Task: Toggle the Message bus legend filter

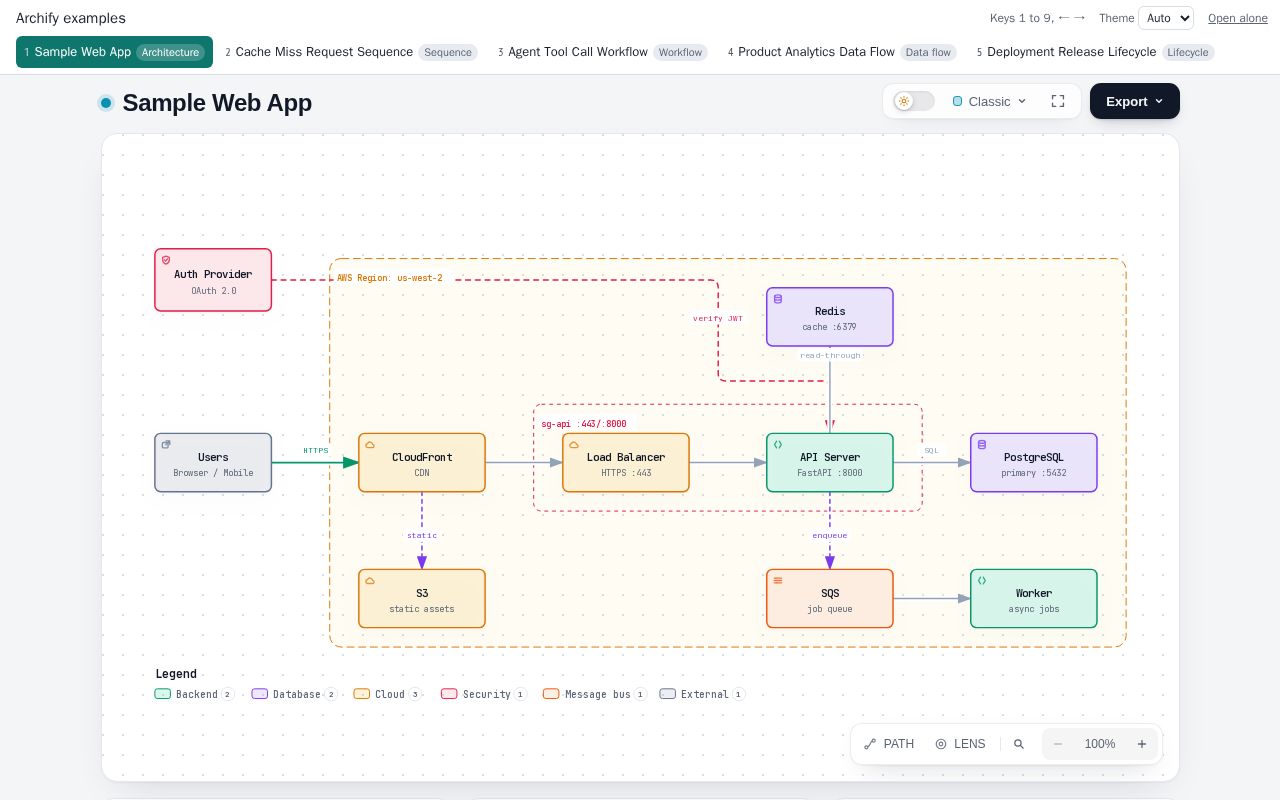Action: (x=595, y=694)
